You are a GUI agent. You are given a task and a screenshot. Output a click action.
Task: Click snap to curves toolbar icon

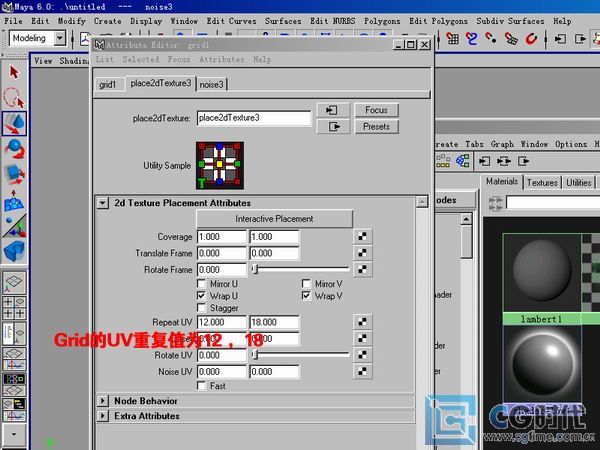[x=471, y=39]
